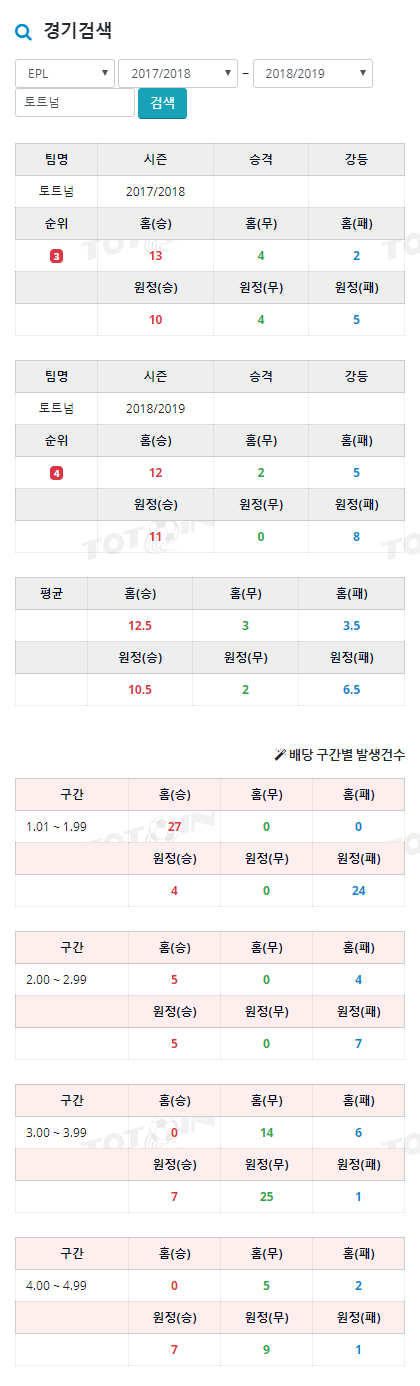Click the red rank 3 badge
This screenshot has width=420, height=1386.
(x=56, y=256)
